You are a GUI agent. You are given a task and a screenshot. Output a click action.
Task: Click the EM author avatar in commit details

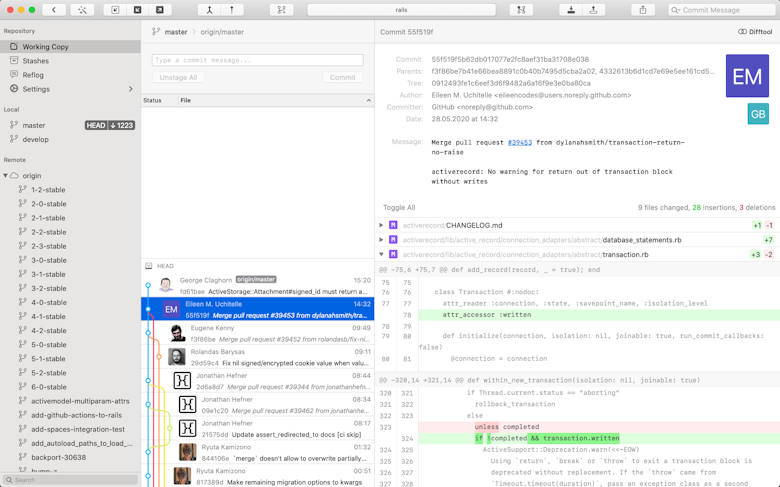pyautogui.click(x=747, y=76)
